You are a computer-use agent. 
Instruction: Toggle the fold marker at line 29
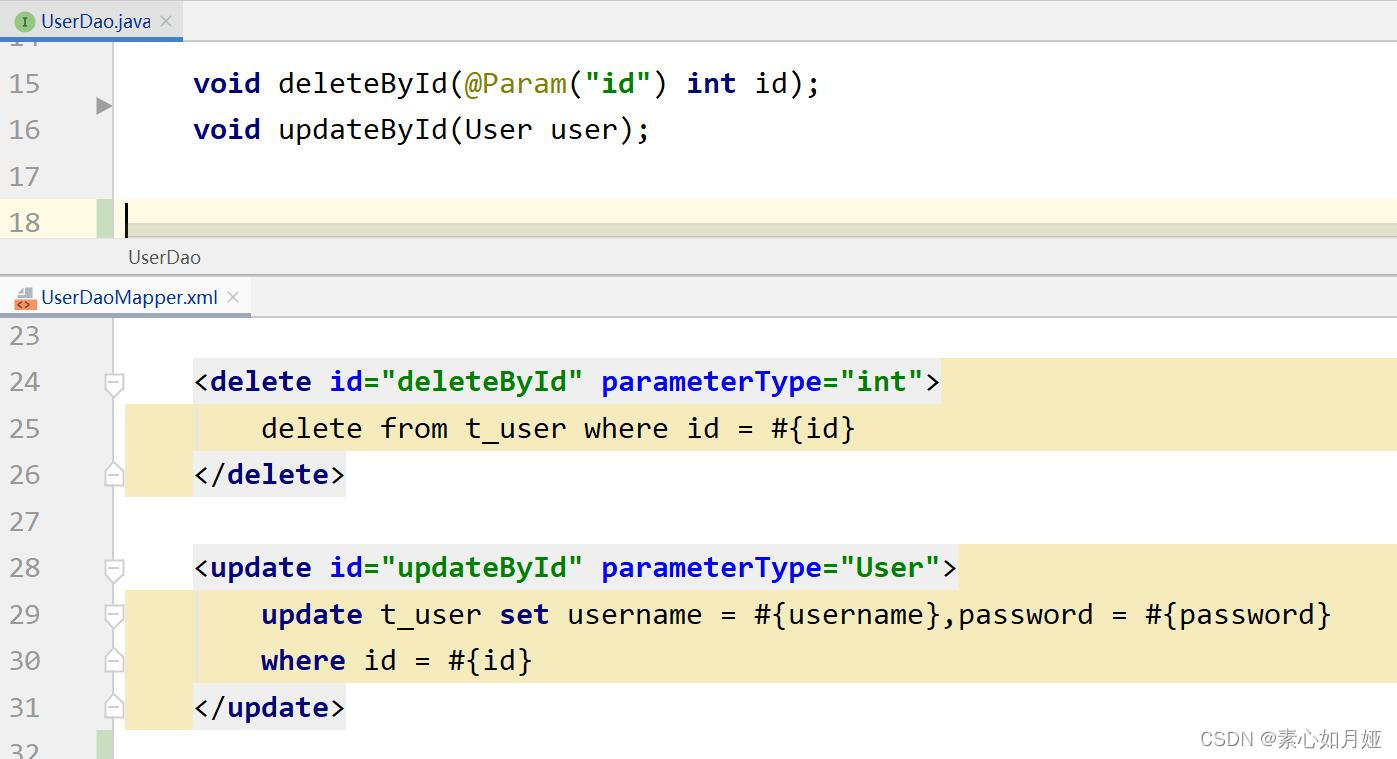click(x=114, y=615)
